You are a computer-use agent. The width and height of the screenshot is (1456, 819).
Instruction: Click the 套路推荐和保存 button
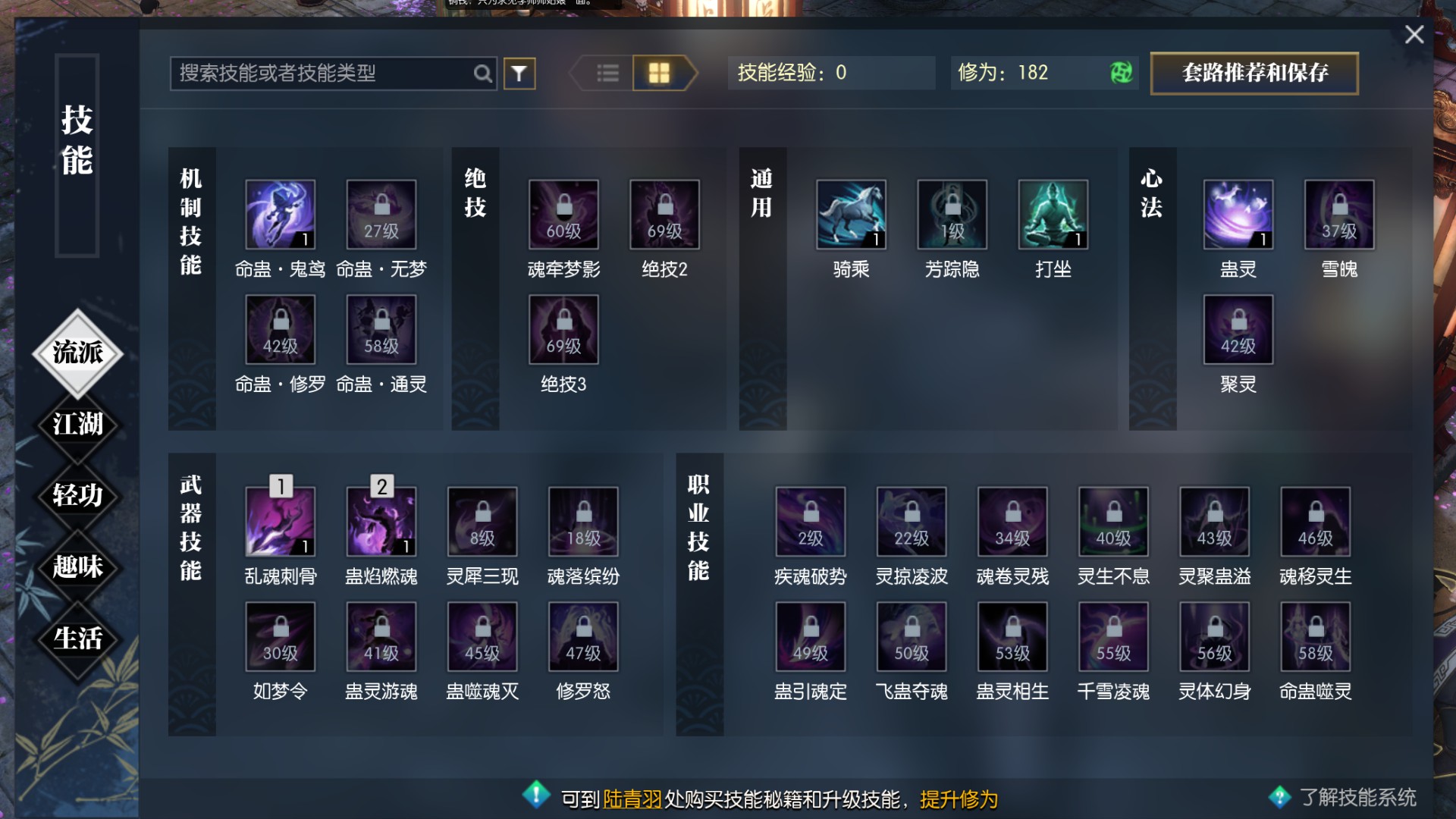[1254, 73]
